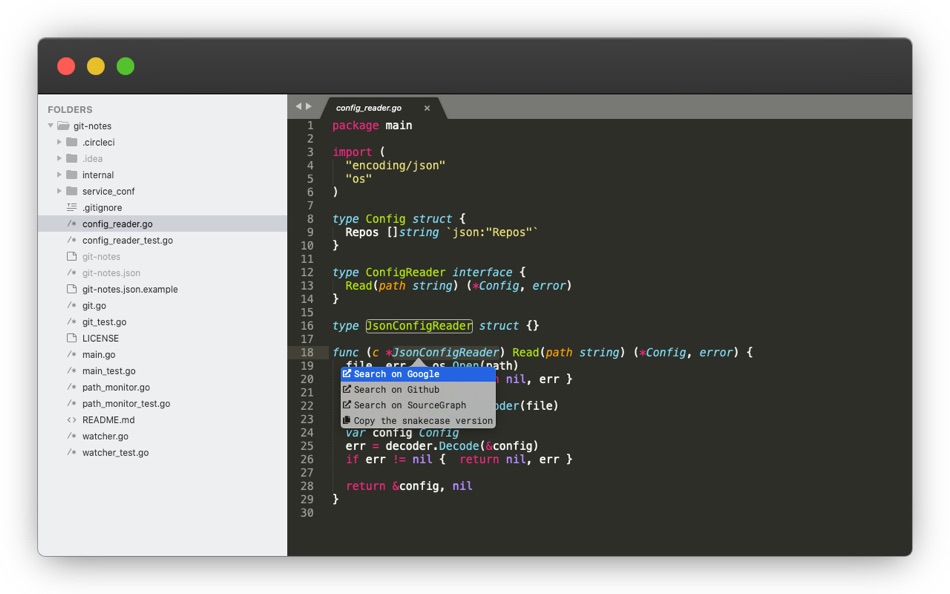
Task: Choose Search on SourceGraph from popup
Action: point(418,405)
